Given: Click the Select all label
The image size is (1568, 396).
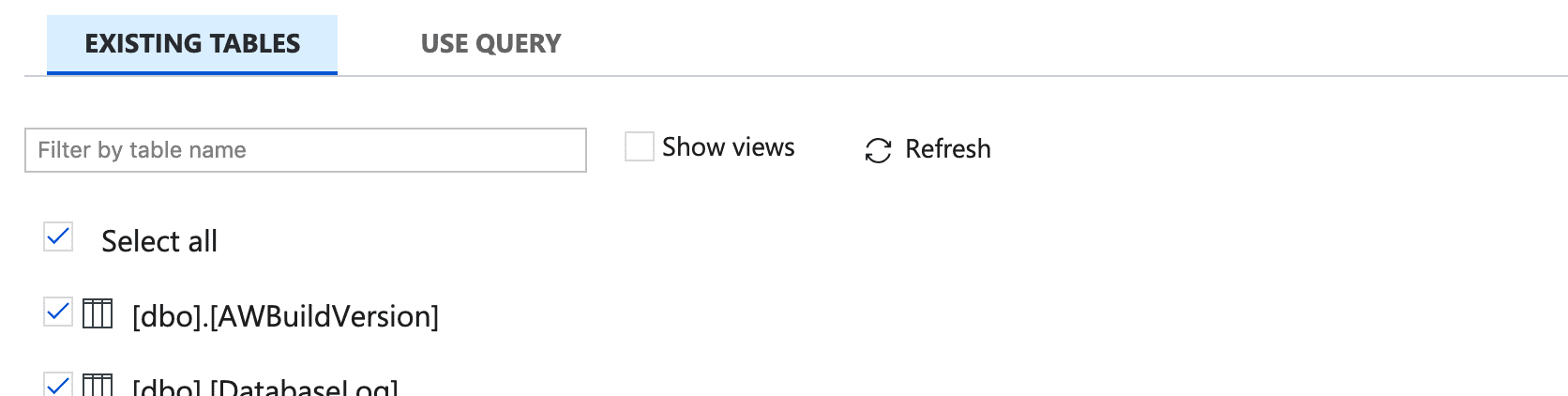Looking at the screenshot, I should point(159,241).
